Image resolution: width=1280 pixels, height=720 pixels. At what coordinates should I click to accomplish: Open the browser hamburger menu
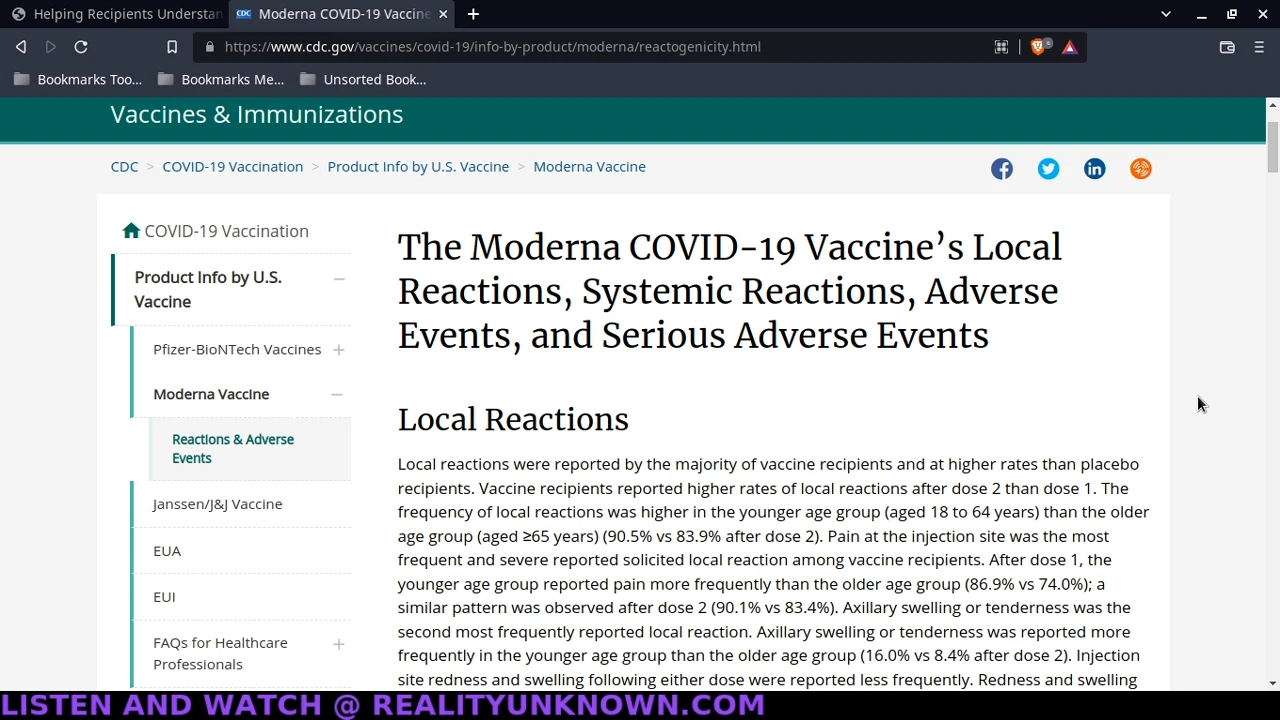1259,47
